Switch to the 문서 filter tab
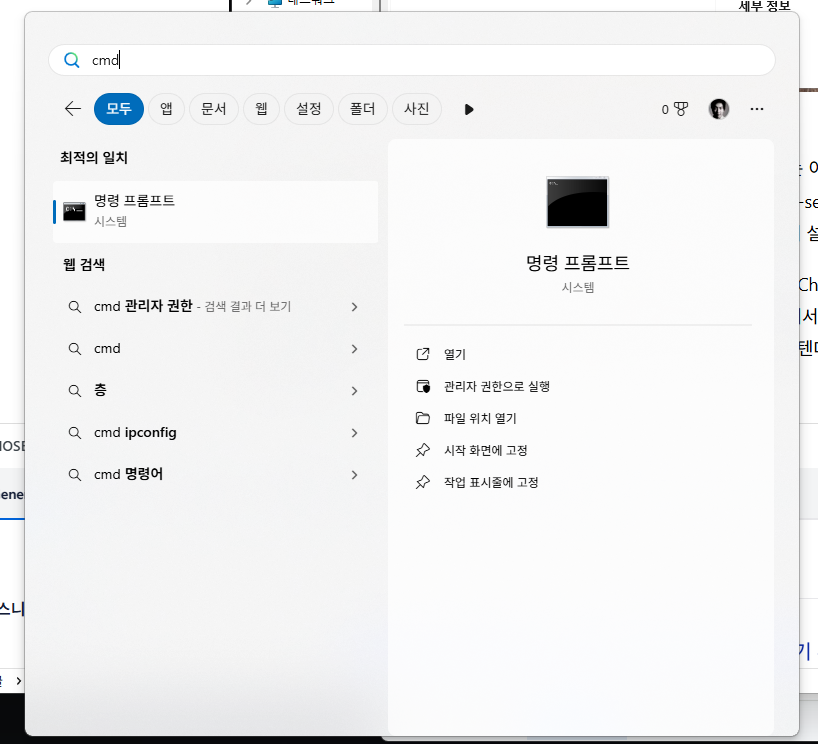This screenshot has height=744, width=818. (x=213, y=109)
